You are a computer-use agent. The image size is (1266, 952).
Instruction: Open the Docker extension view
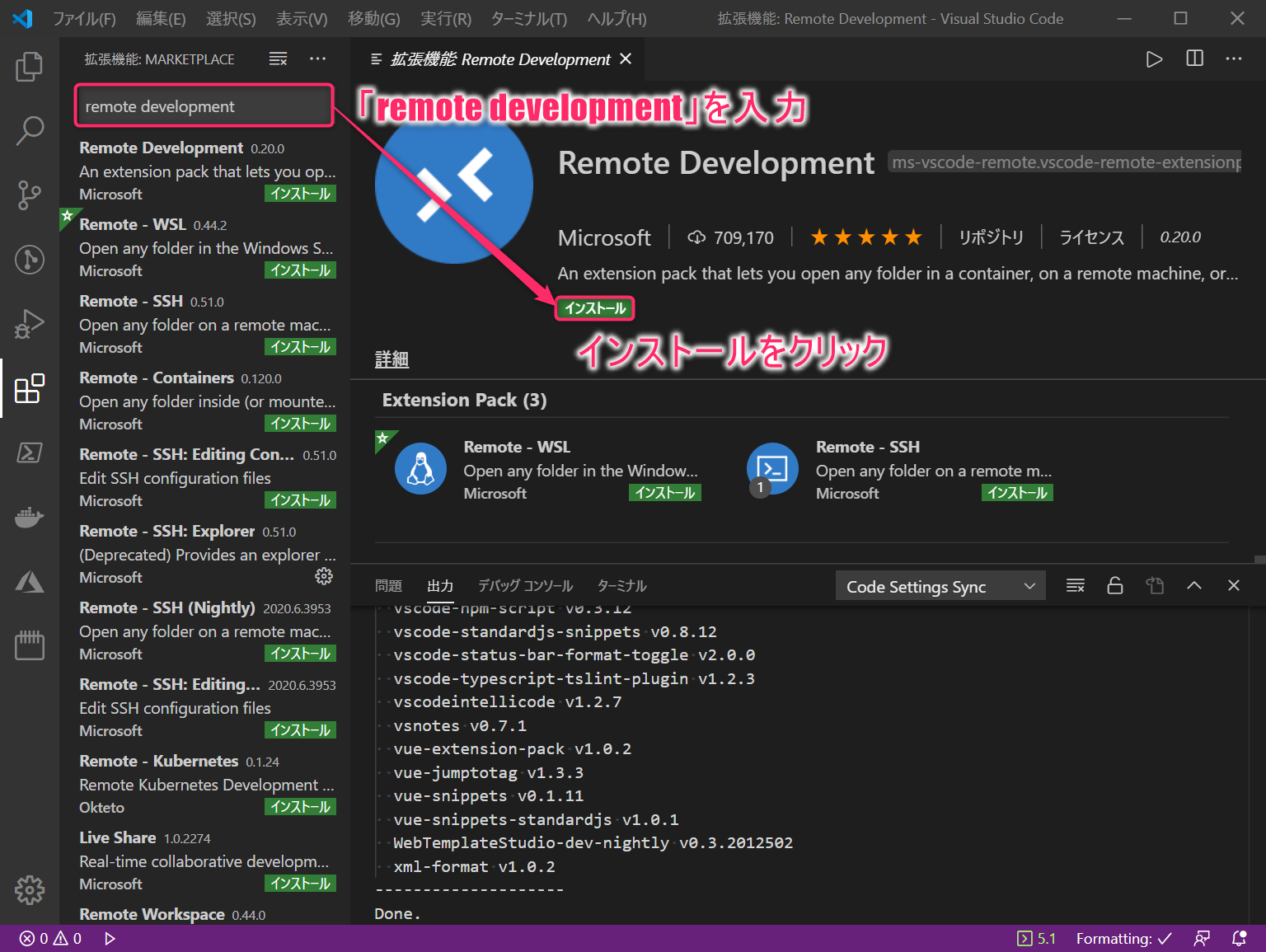[30, 517]
